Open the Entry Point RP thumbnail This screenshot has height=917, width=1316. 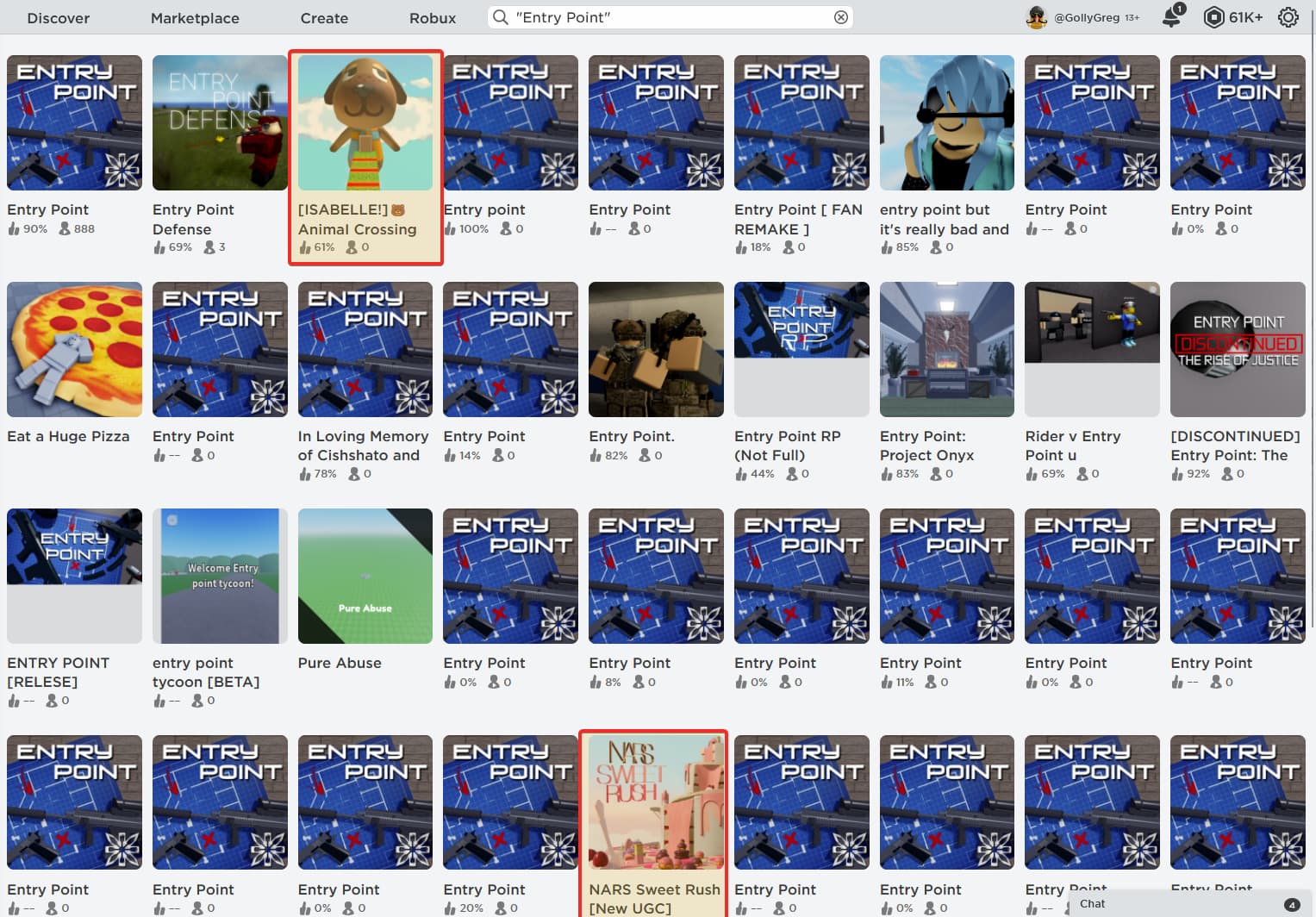[801, 349]
